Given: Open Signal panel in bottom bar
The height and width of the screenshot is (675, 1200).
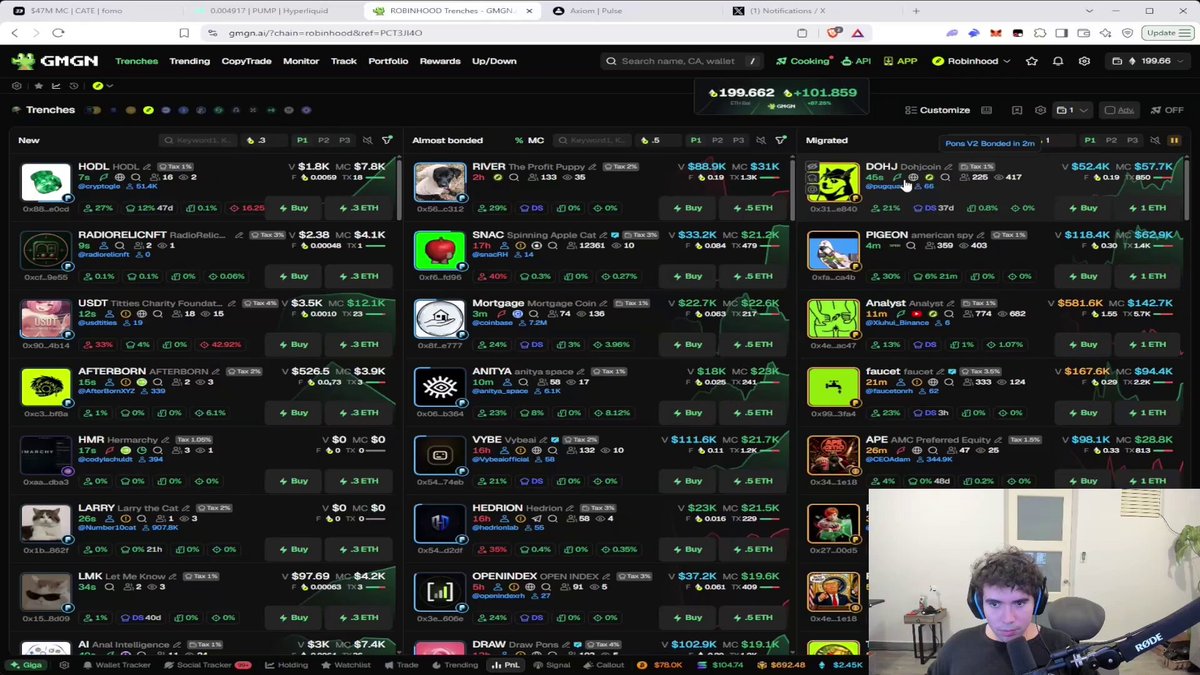Looking at the screenshot, I should [552, 665].
